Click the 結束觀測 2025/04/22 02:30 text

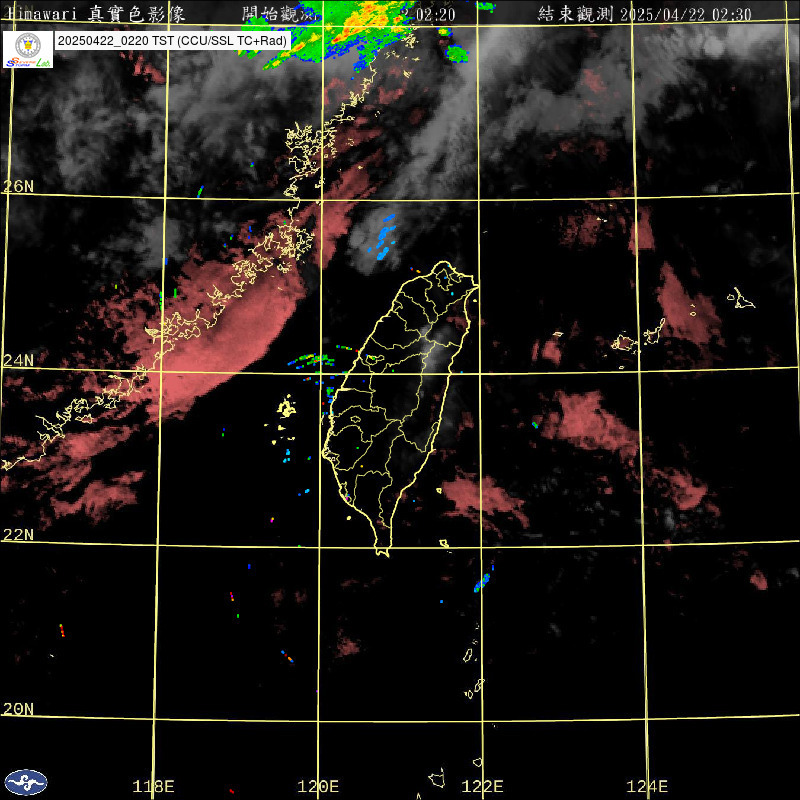pos(644,14)
